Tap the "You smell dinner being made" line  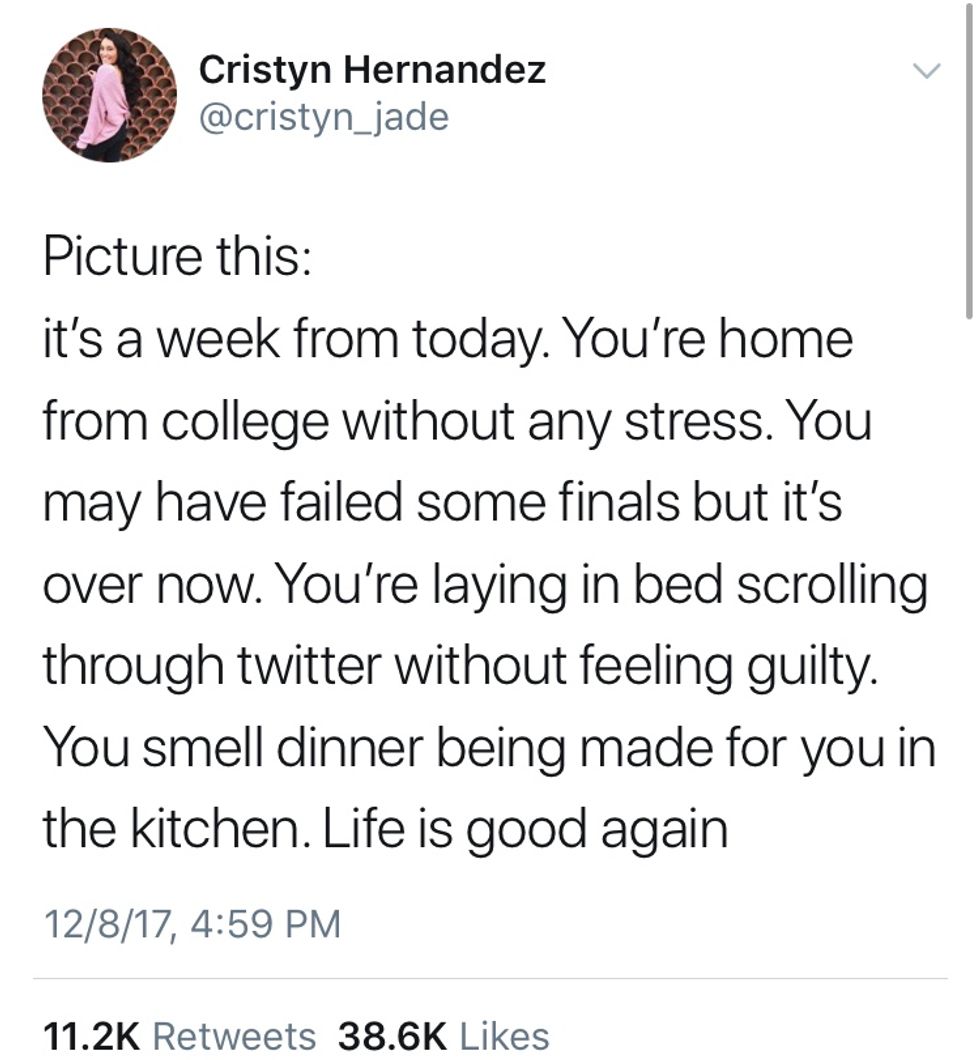489,749
